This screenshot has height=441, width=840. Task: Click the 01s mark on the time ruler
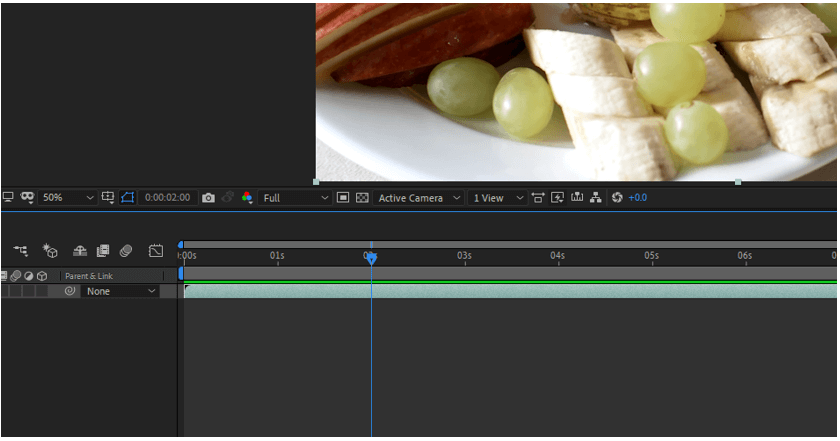point(277,256)
